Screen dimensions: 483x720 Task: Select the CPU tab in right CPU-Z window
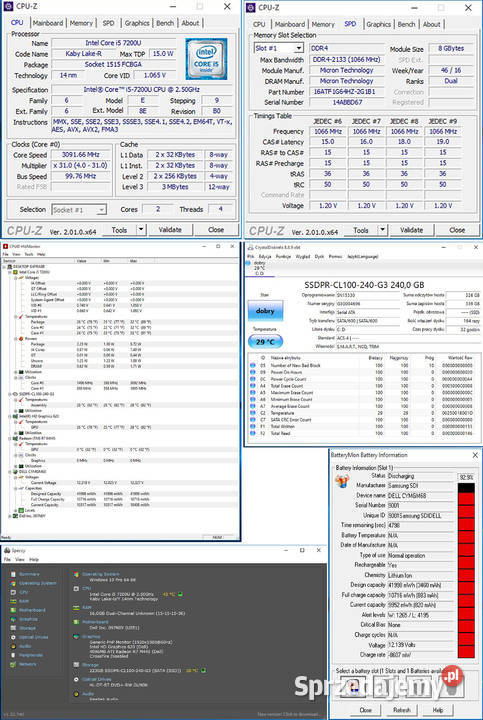point(259,24)
